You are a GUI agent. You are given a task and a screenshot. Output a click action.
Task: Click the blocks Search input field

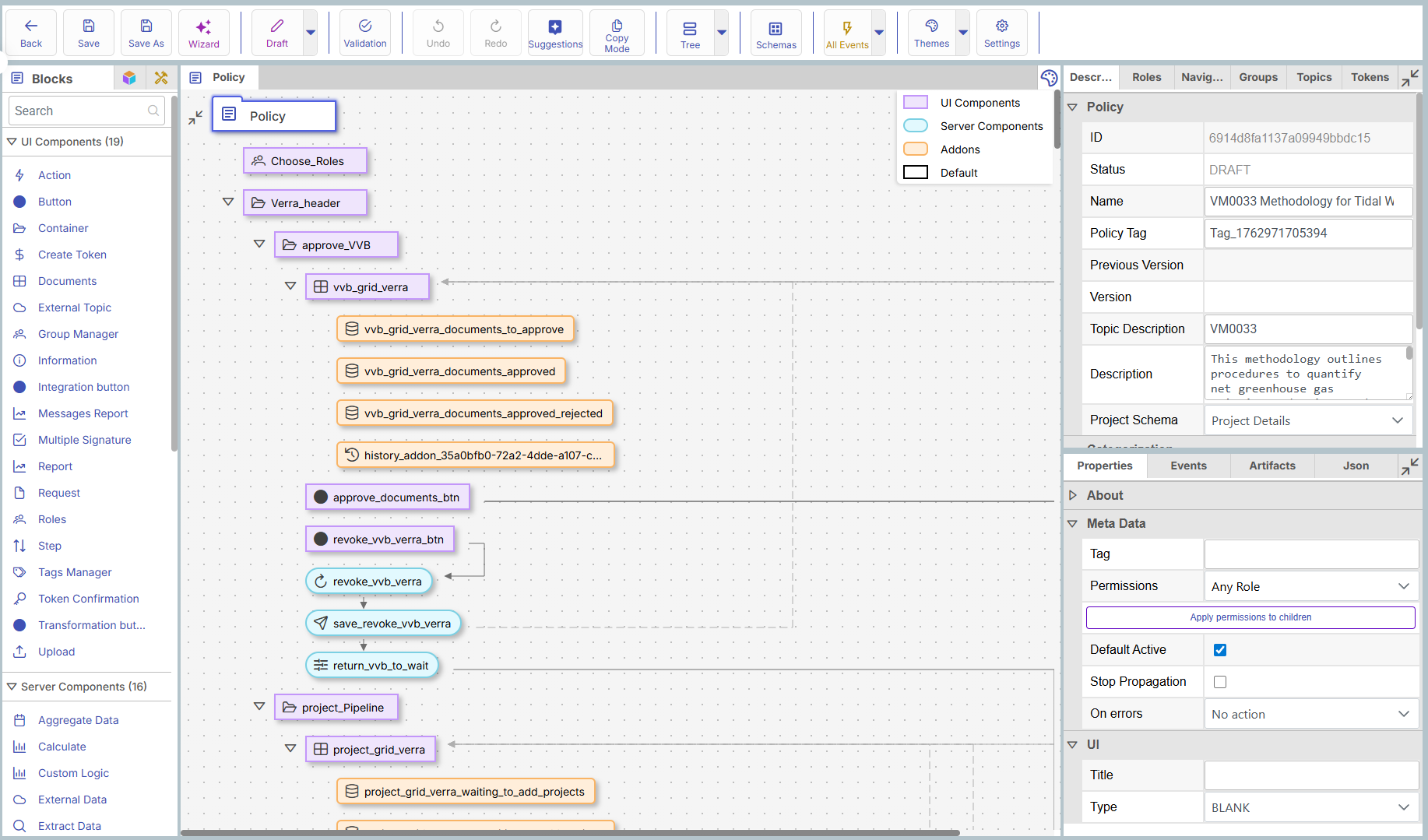point(79,111)
